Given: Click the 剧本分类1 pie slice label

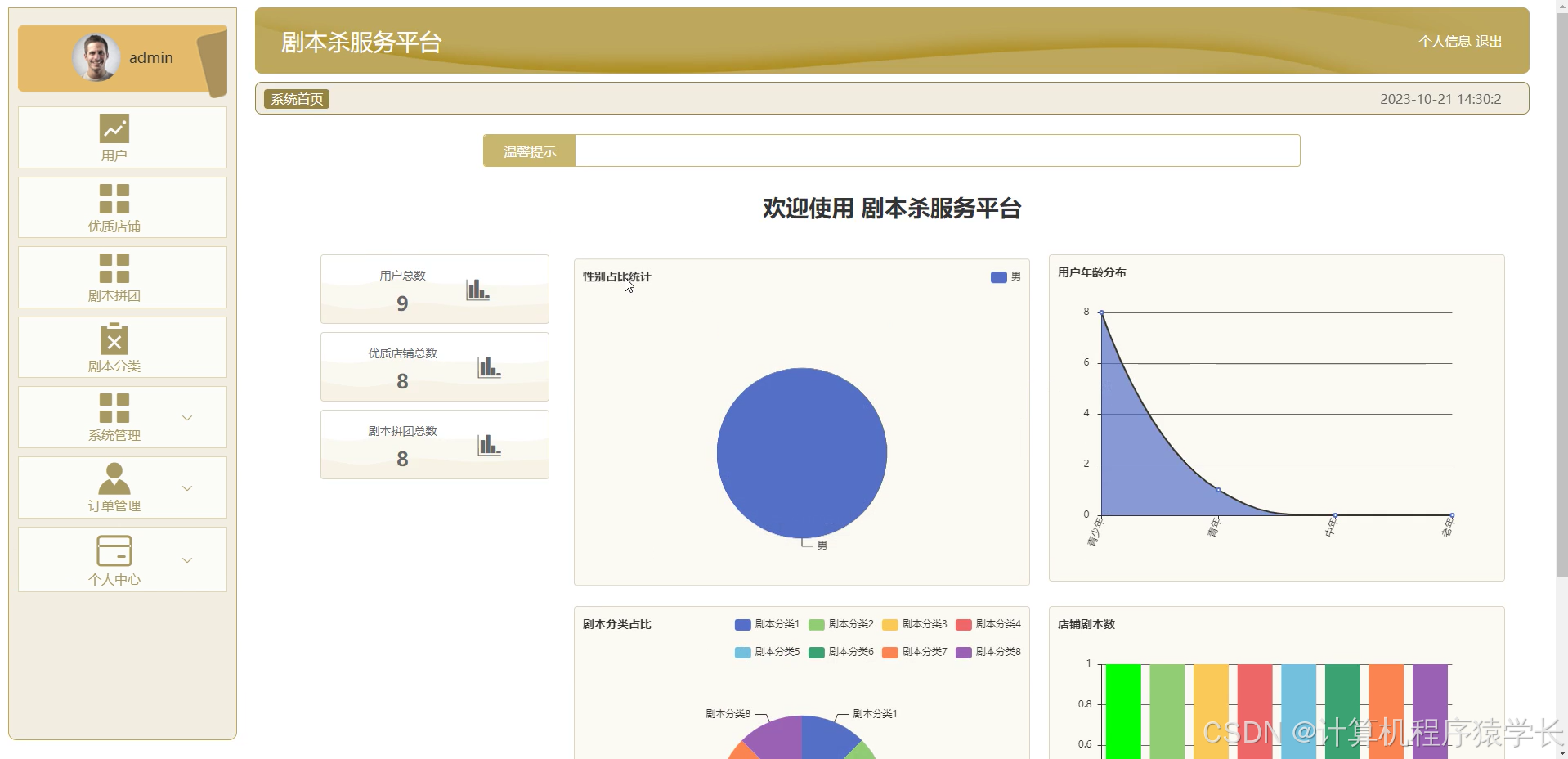Looking at the screenshot, I should coord(875,714).
